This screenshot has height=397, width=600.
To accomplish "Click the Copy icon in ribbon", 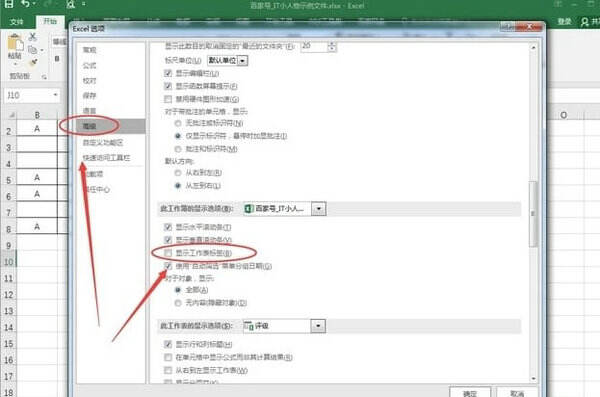I will click(x=33, y=50).
